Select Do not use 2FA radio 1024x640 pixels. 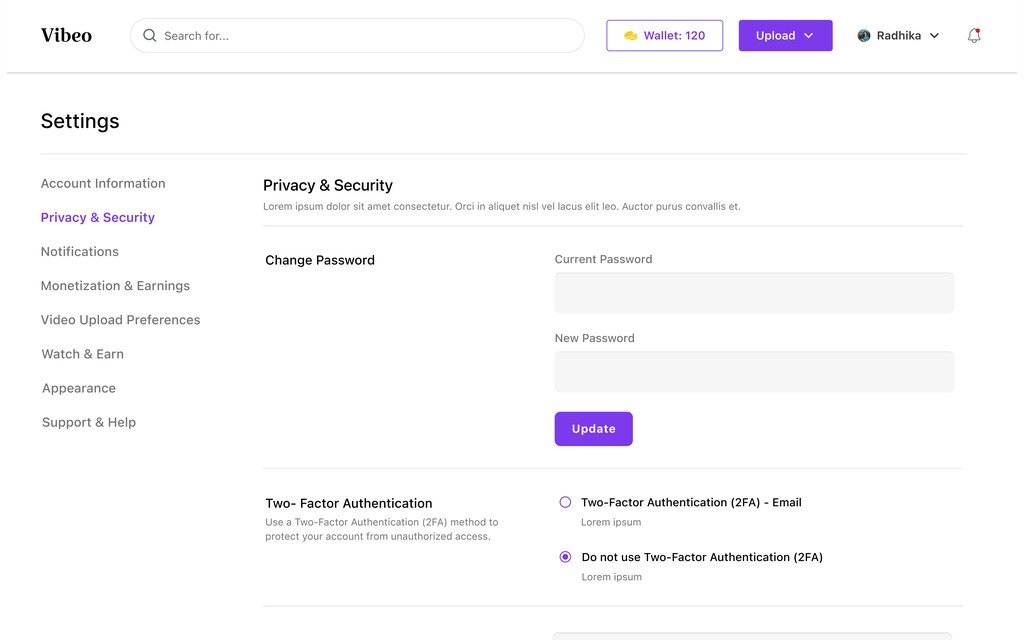coord(565,557)
